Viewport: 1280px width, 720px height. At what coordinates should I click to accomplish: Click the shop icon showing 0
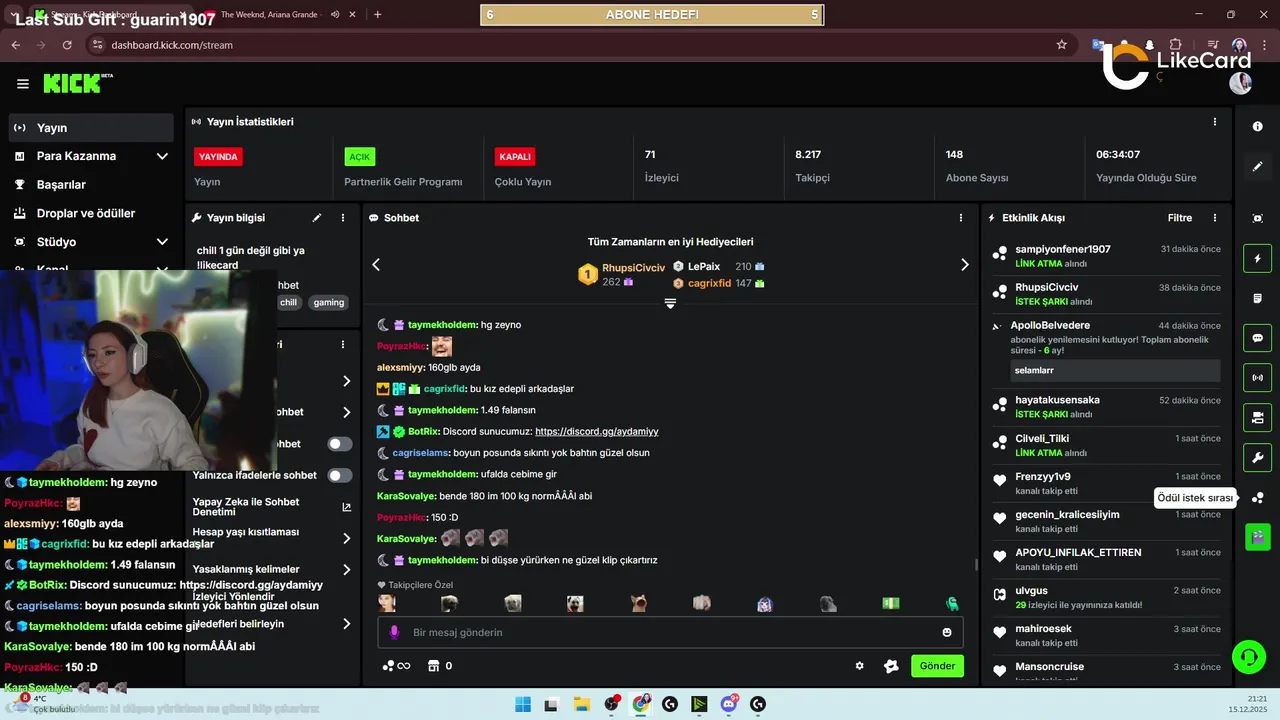[x=440, y=666]
